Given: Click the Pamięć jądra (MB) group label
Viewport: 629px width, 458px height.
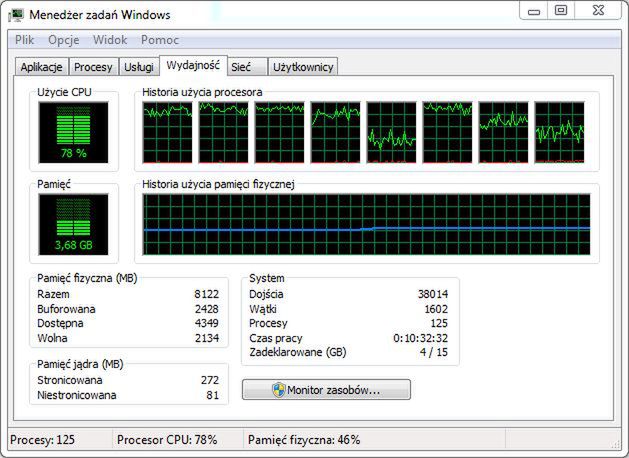Looking at the screenshot, I should click(x=80, y=364).
